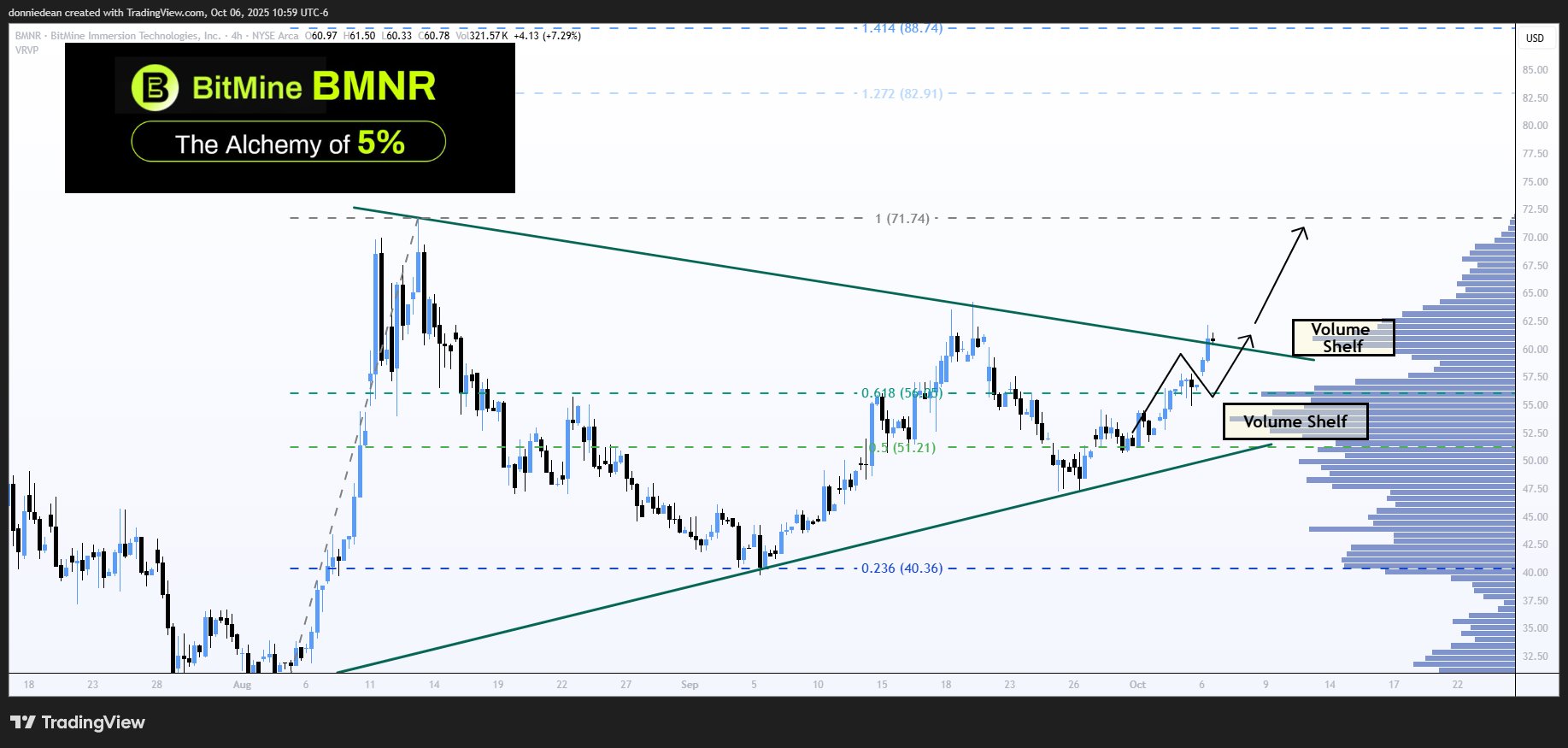Click the 'Oct' date on the time axis

coord(1137,685)
